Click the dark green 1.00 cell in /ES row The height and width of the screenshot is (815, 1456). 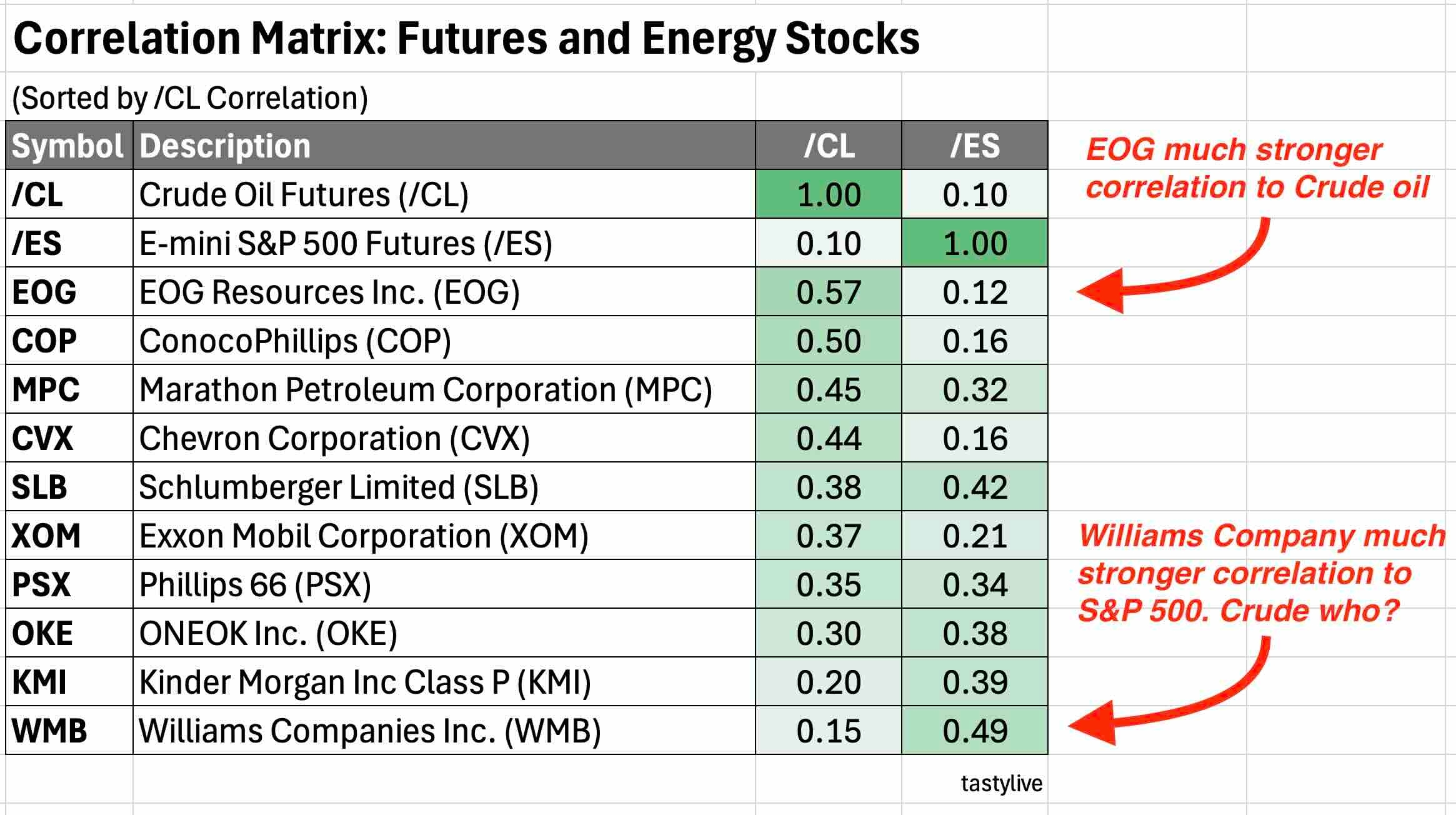[x=974, y=243]
